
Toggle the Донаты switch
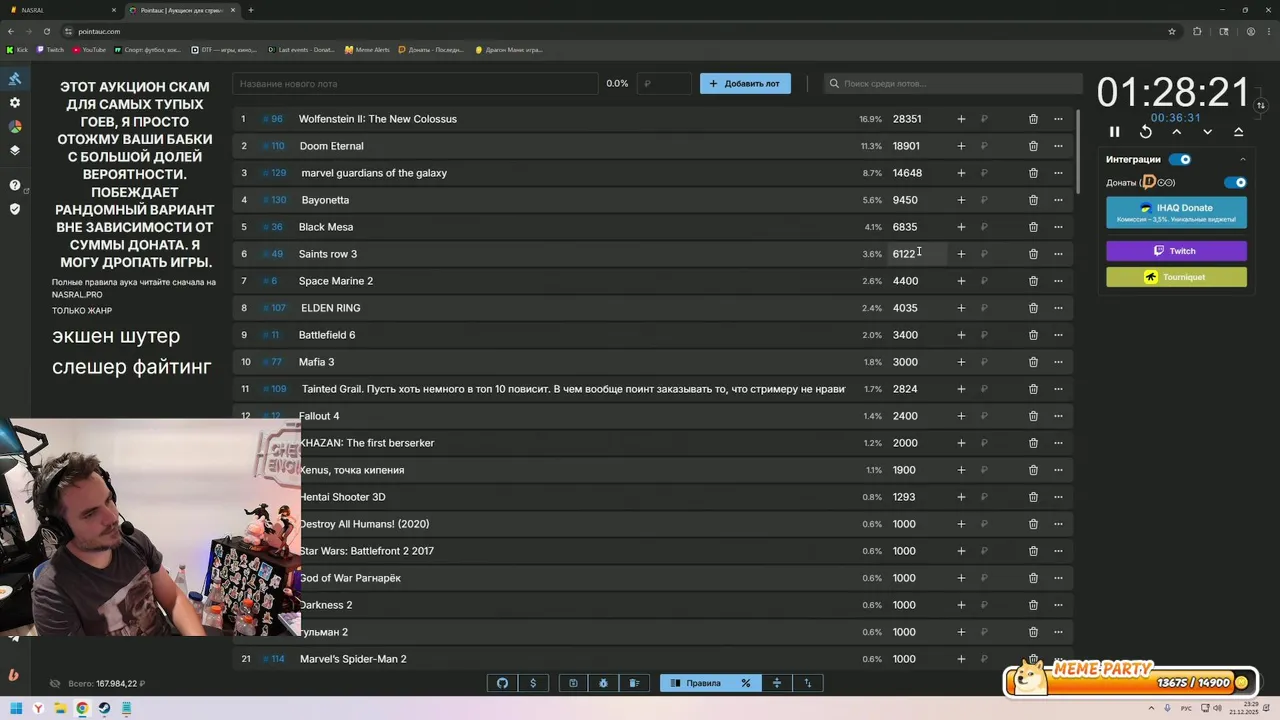[1236, 183]
